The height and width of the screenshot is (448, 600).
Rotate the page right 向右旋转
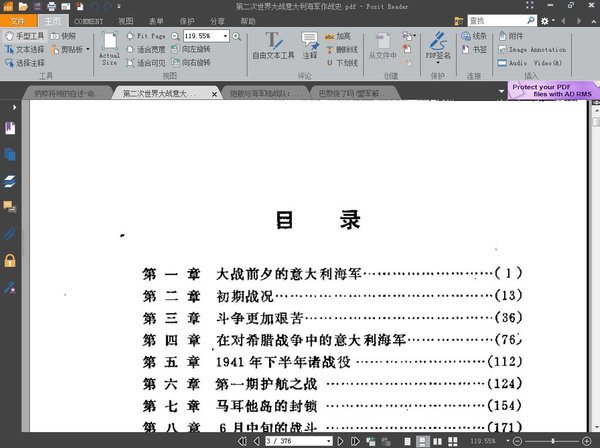click(191, 62)
